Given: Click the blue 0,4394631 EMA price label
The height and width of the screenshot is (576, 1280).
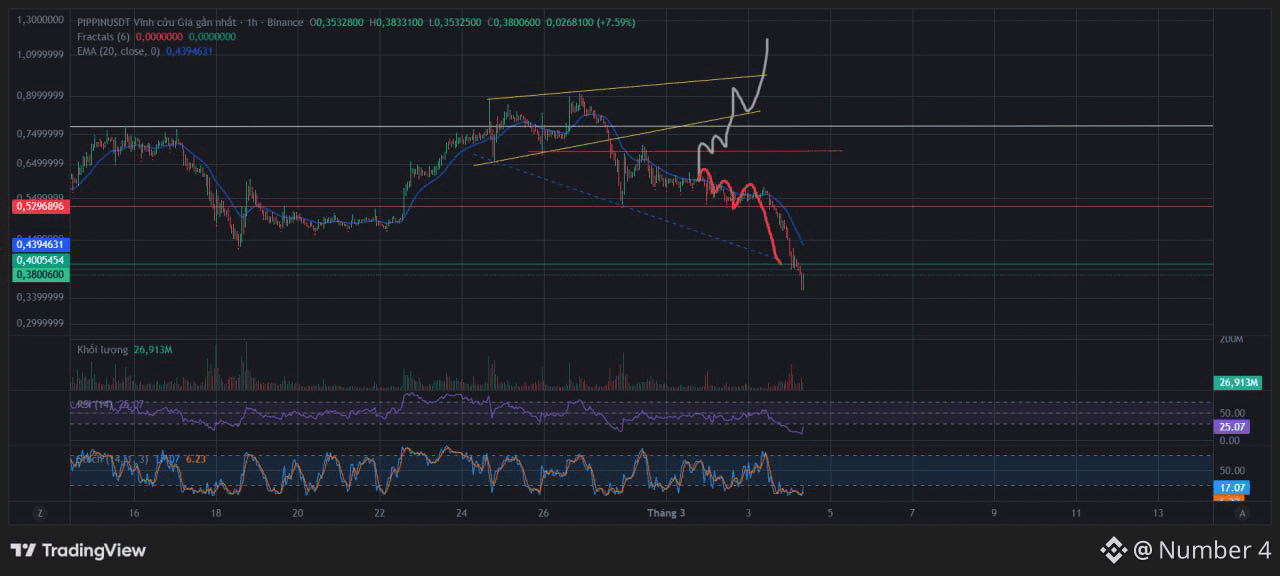Looking at the screenshot, I should tap(40, 244).
